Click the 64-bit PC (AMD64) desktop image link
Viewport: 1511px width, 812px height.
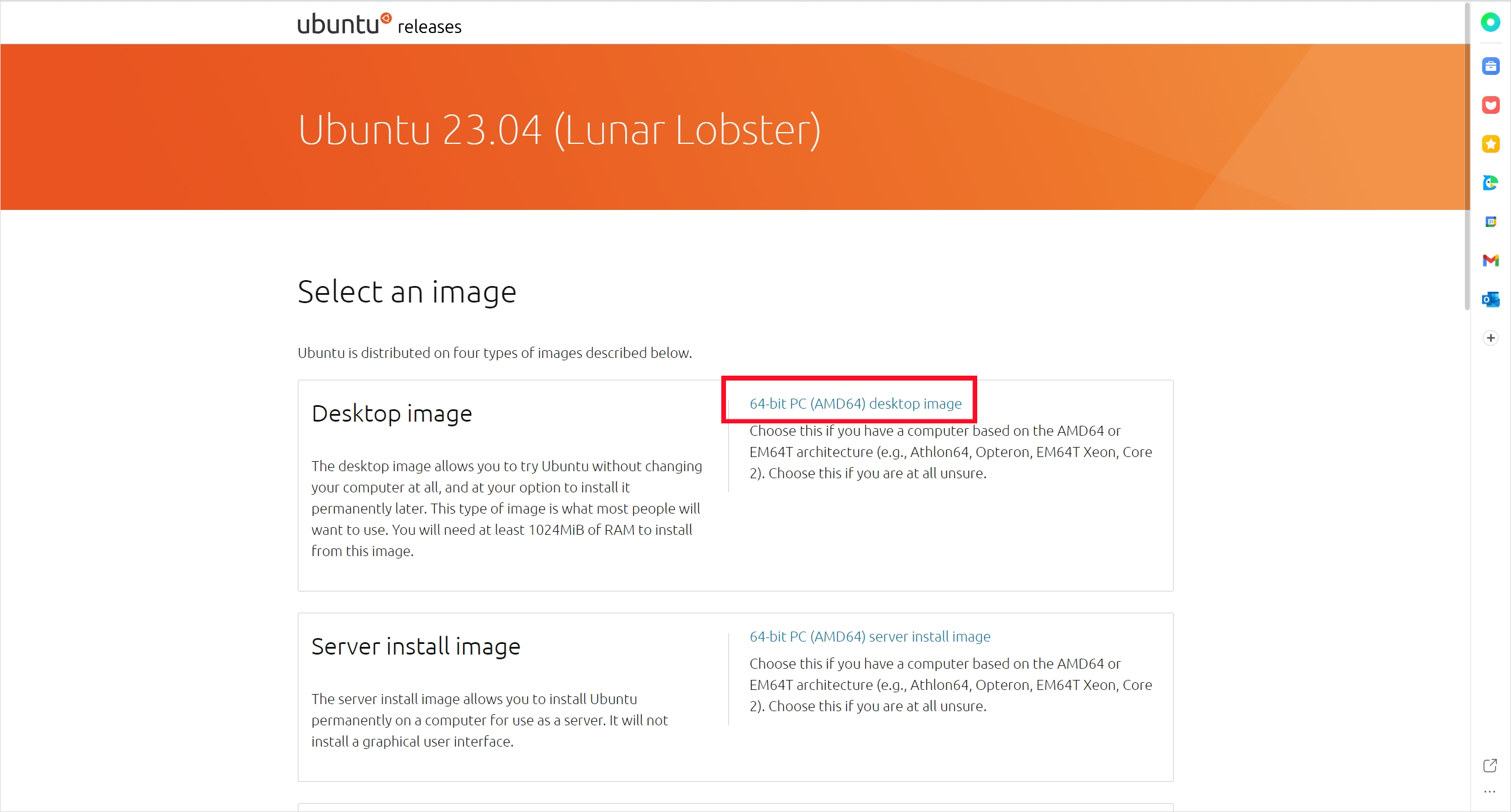coord(855,403)
